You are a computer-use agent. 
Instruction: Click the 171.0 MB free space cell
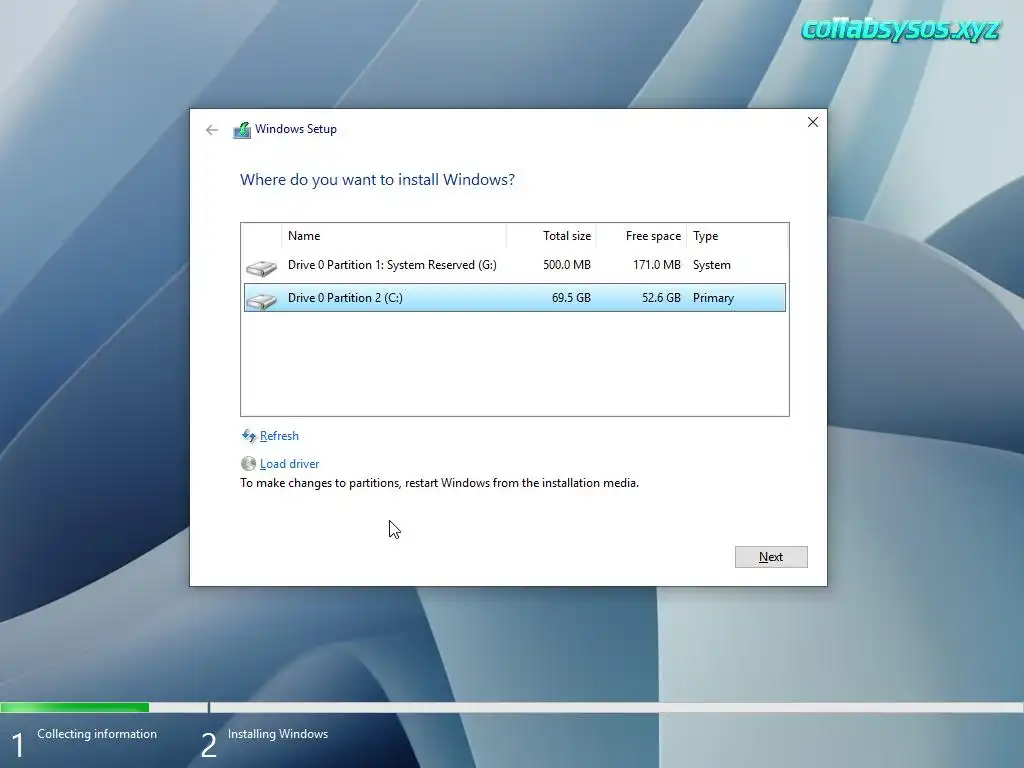click(x=656, y=265)
